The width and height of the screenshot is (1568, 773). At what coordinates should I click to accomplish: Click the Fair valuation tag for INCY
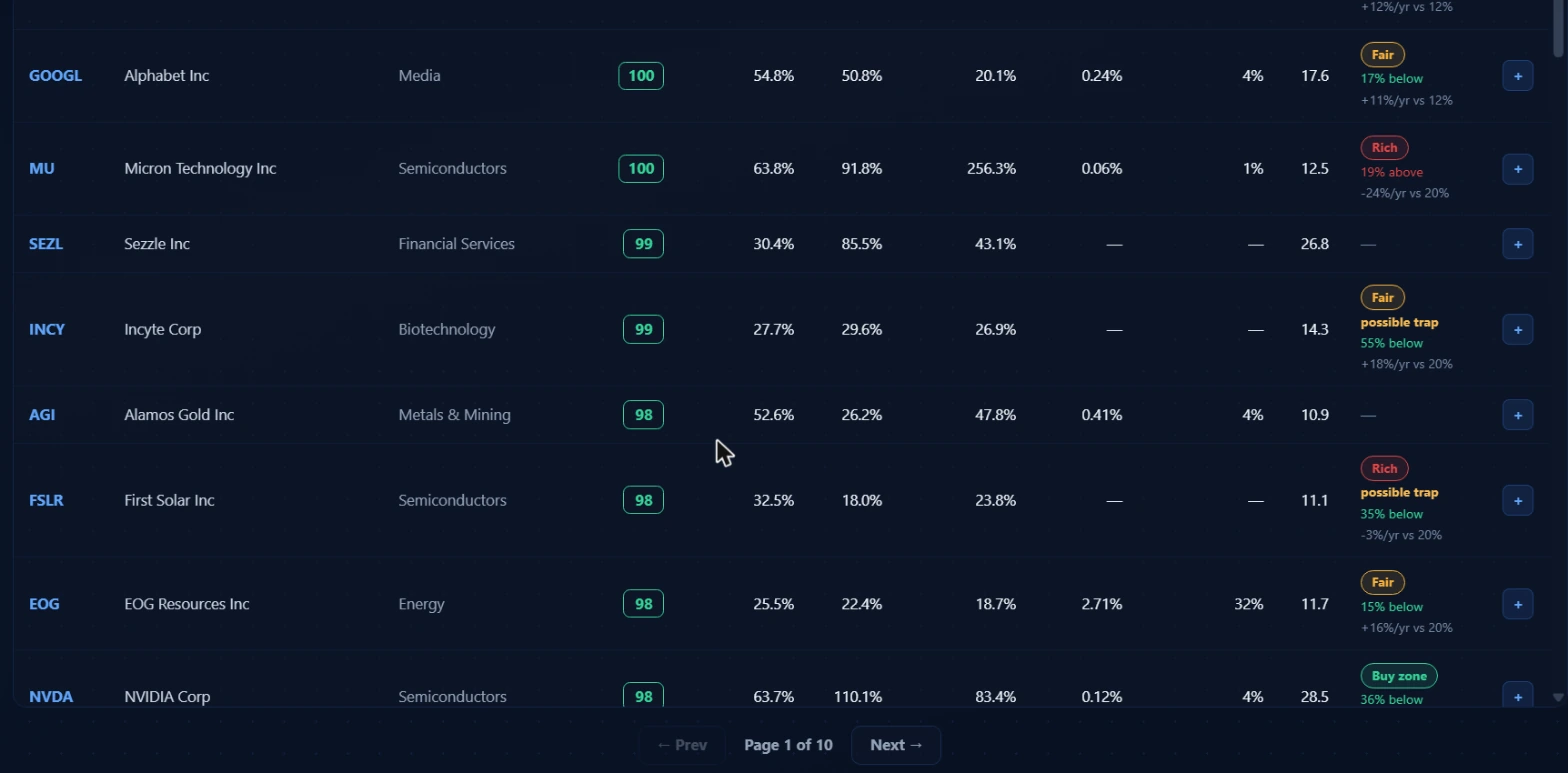[x=1382, y=298]
